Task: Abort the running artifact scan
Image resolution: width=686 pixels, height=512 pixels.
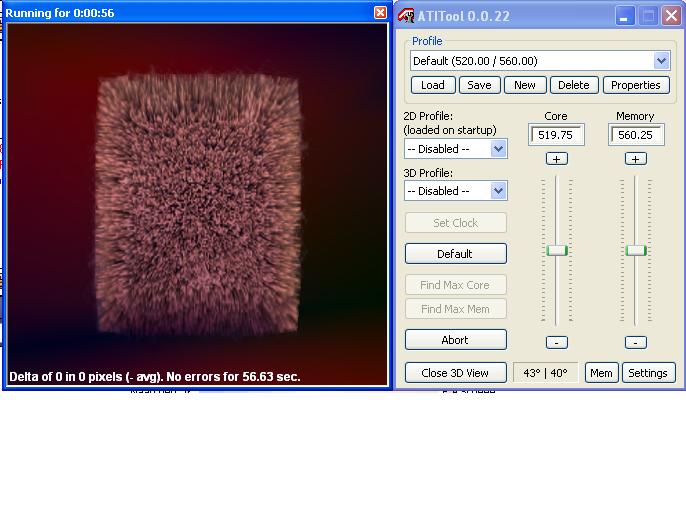Action: (455, 340)
